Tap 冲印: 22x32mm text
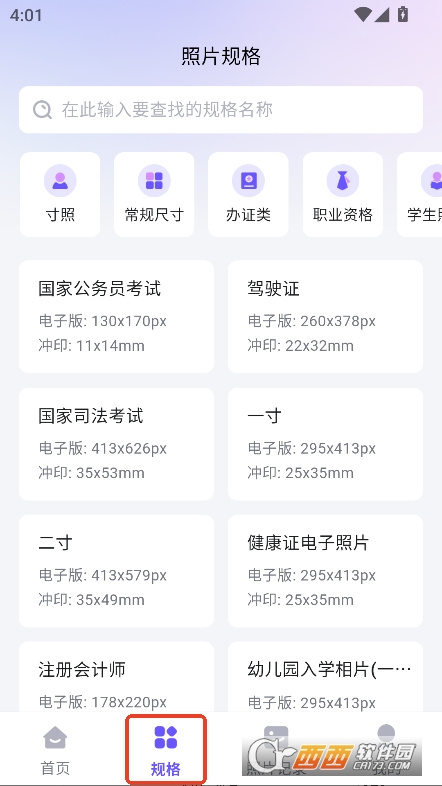Image resolution: width=442 pixels, height=786 pixels. (x=301, y=346)
